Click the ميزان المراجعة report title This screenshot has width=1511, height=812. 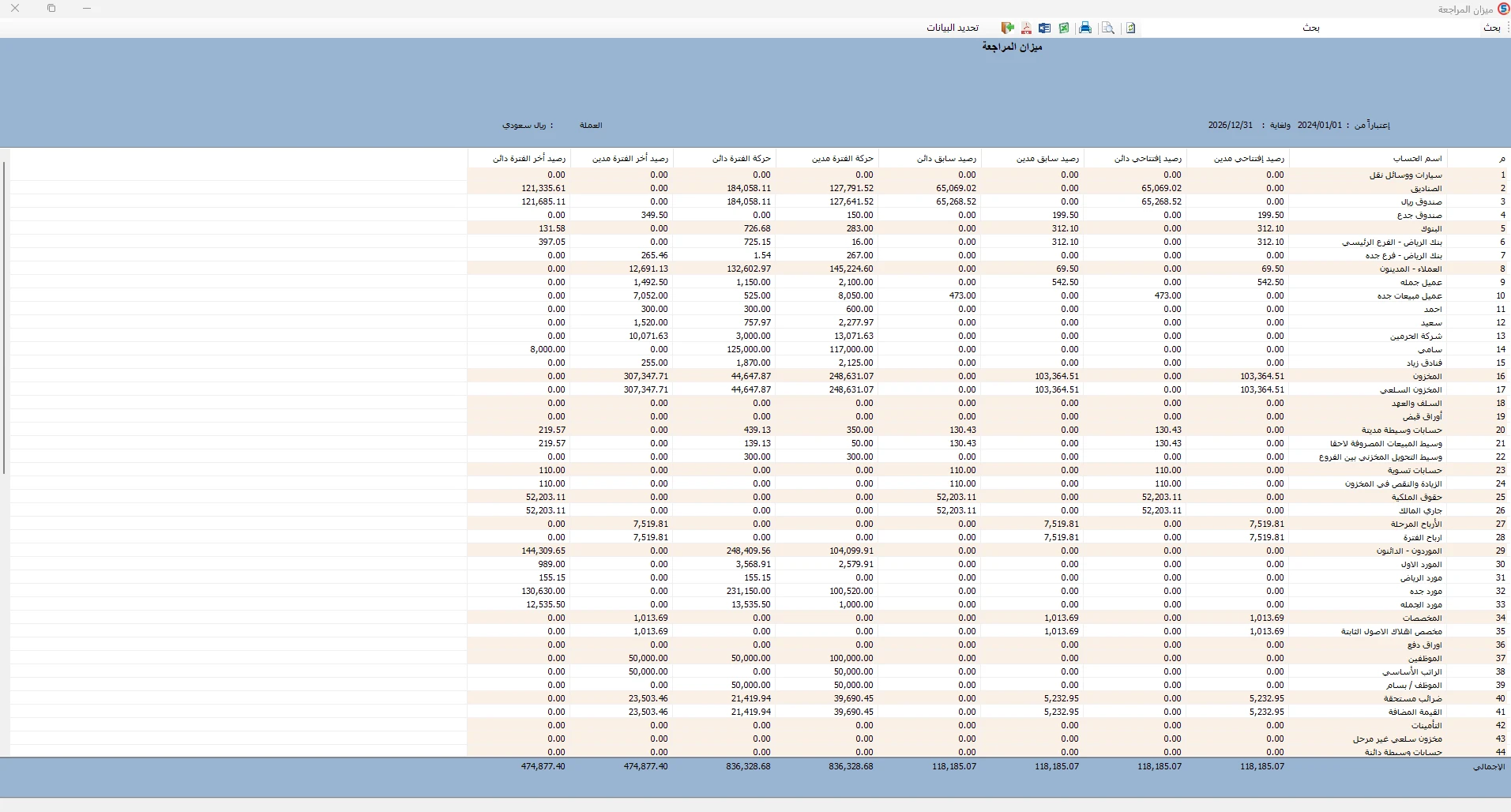point(1012,47)
